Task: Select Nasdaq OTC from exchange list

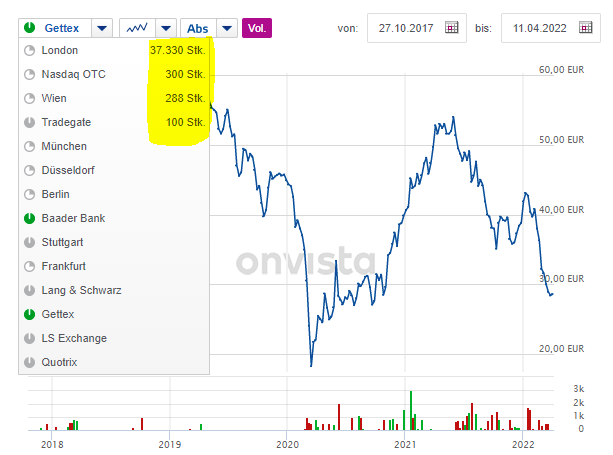Action: tap(74, 74)
